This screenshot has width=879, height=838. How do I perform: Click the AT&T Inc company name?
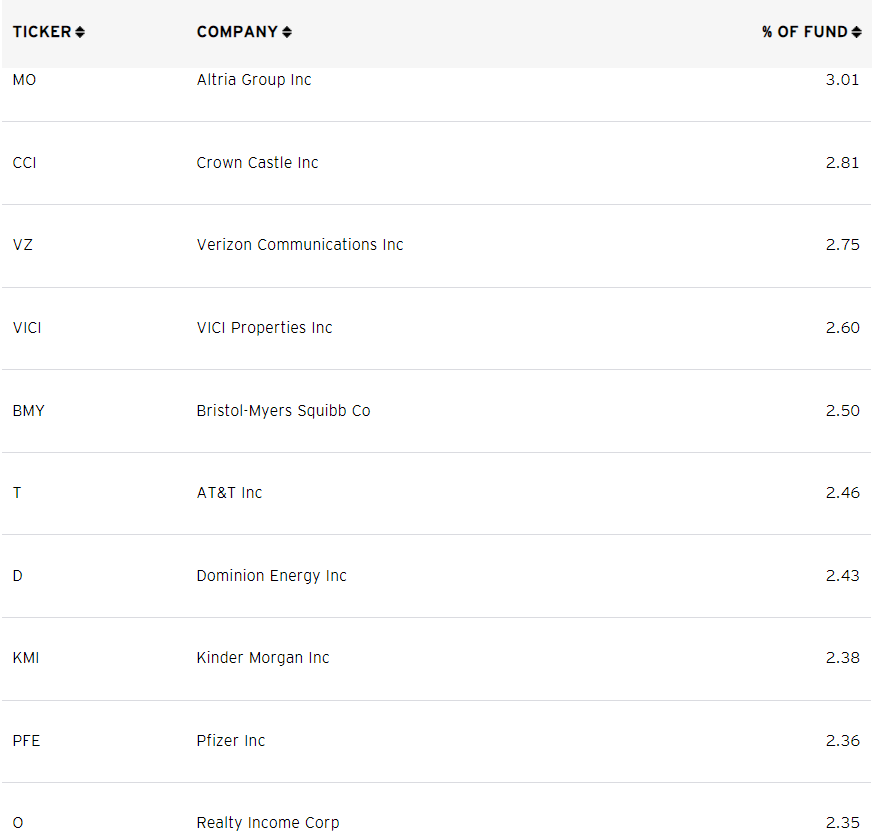(229, 493)
